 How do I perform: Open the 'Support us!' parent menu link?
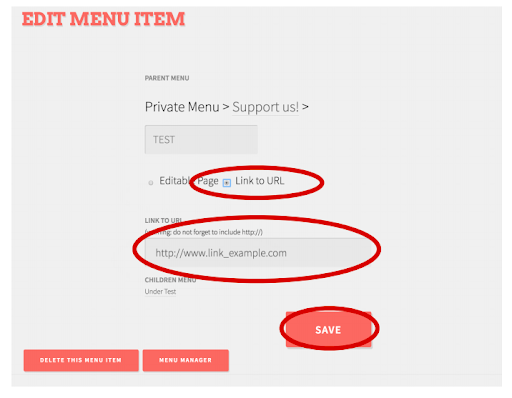coord(265,107)
